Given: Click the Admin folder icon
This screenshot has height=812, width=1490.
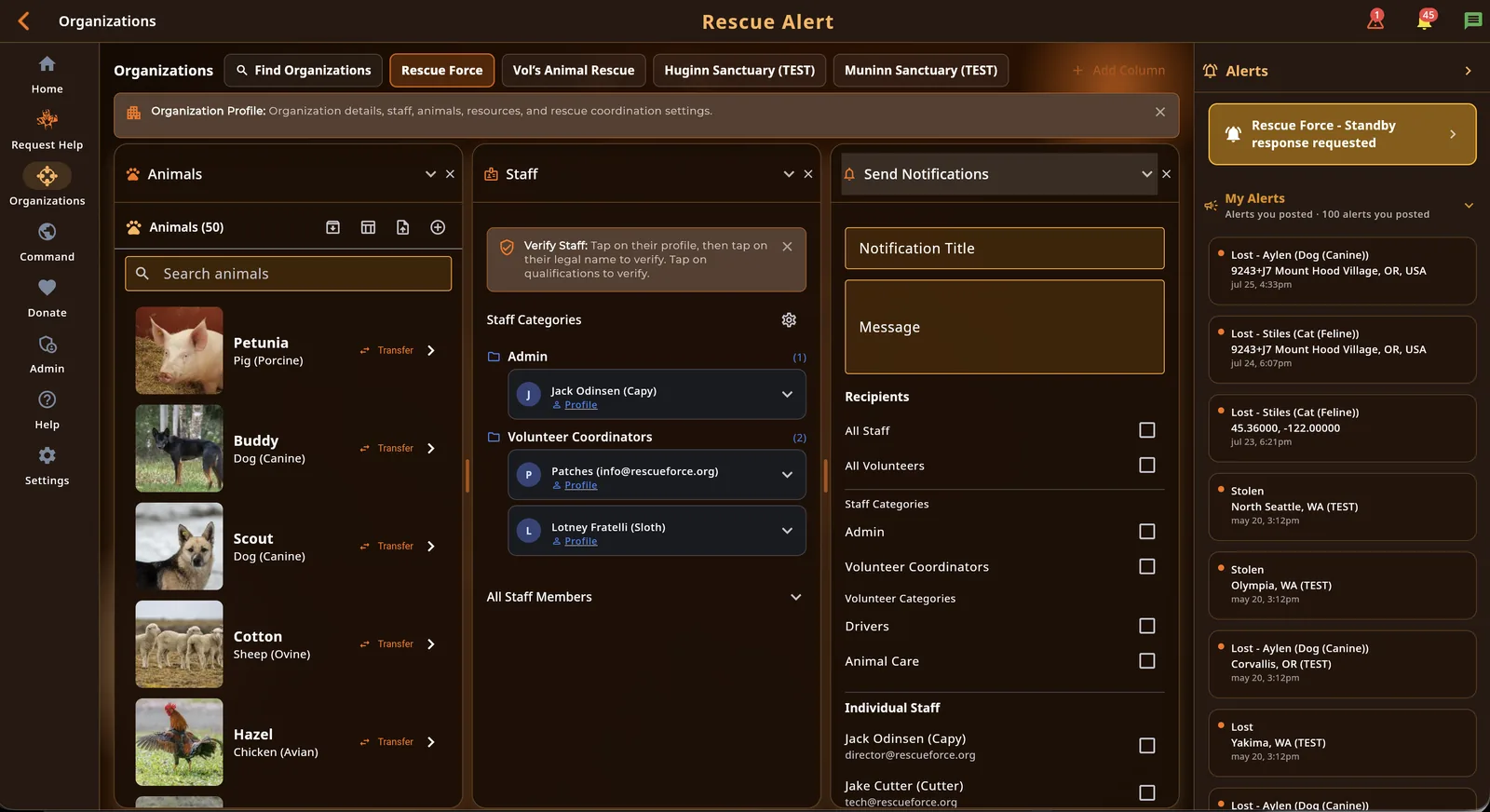Looking at the screenshot, I should [494, 357].
